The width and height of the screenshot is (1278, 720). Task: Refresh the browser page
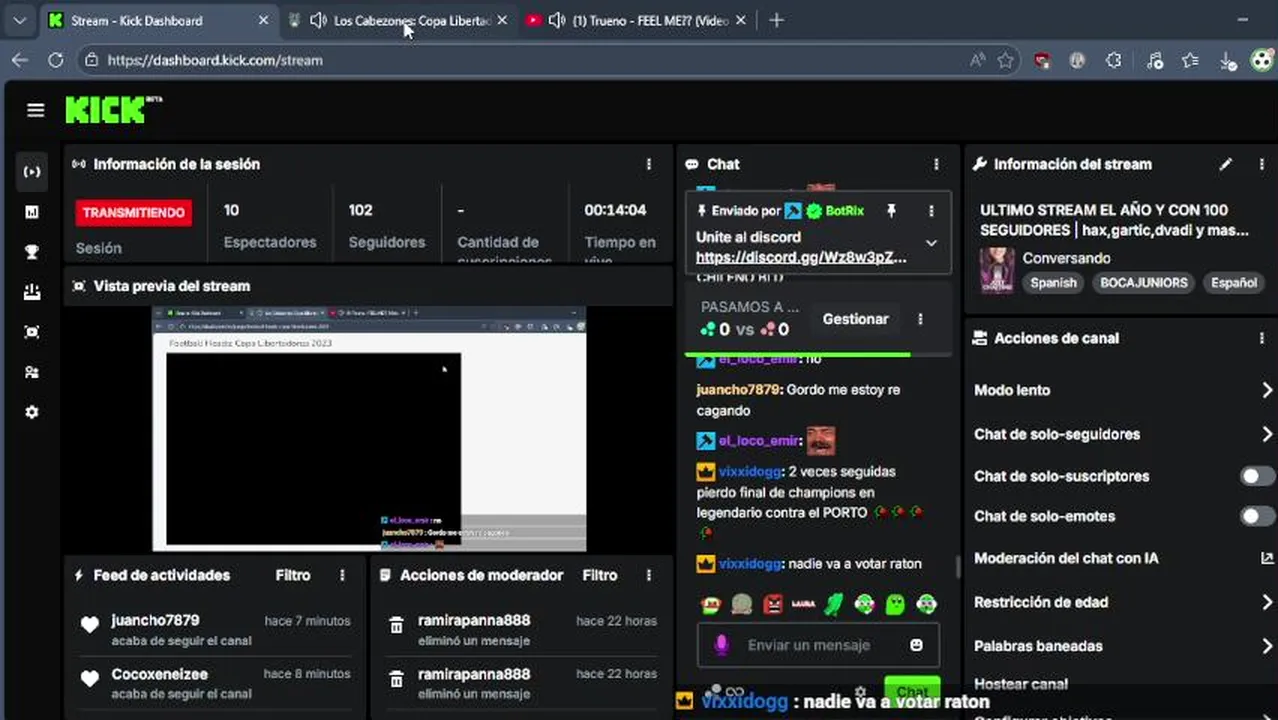pyautogui.click(x=56, y=60)
